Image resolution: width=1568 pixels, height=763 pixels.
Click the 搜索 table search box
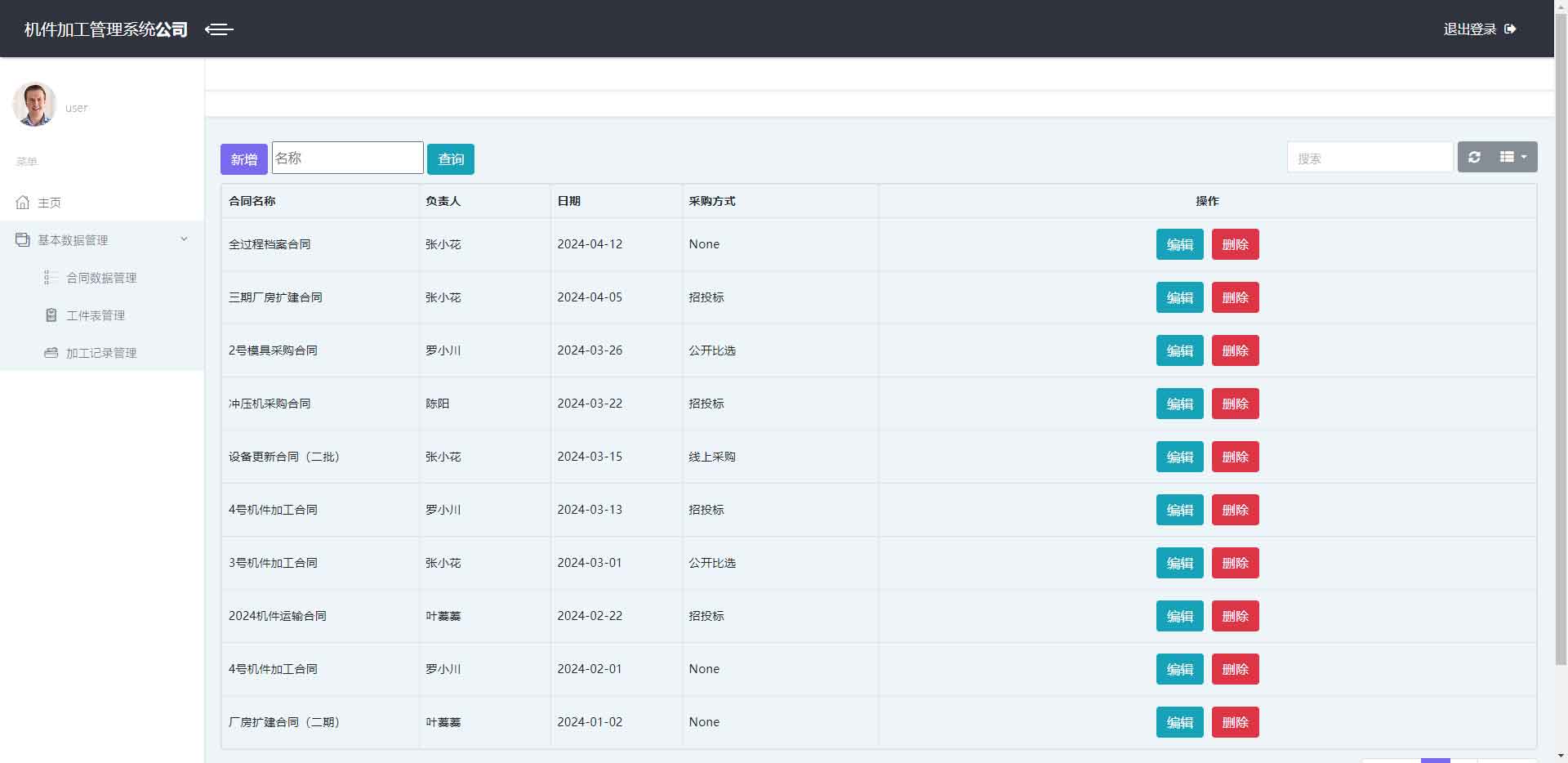click(x=1370, y=158)
